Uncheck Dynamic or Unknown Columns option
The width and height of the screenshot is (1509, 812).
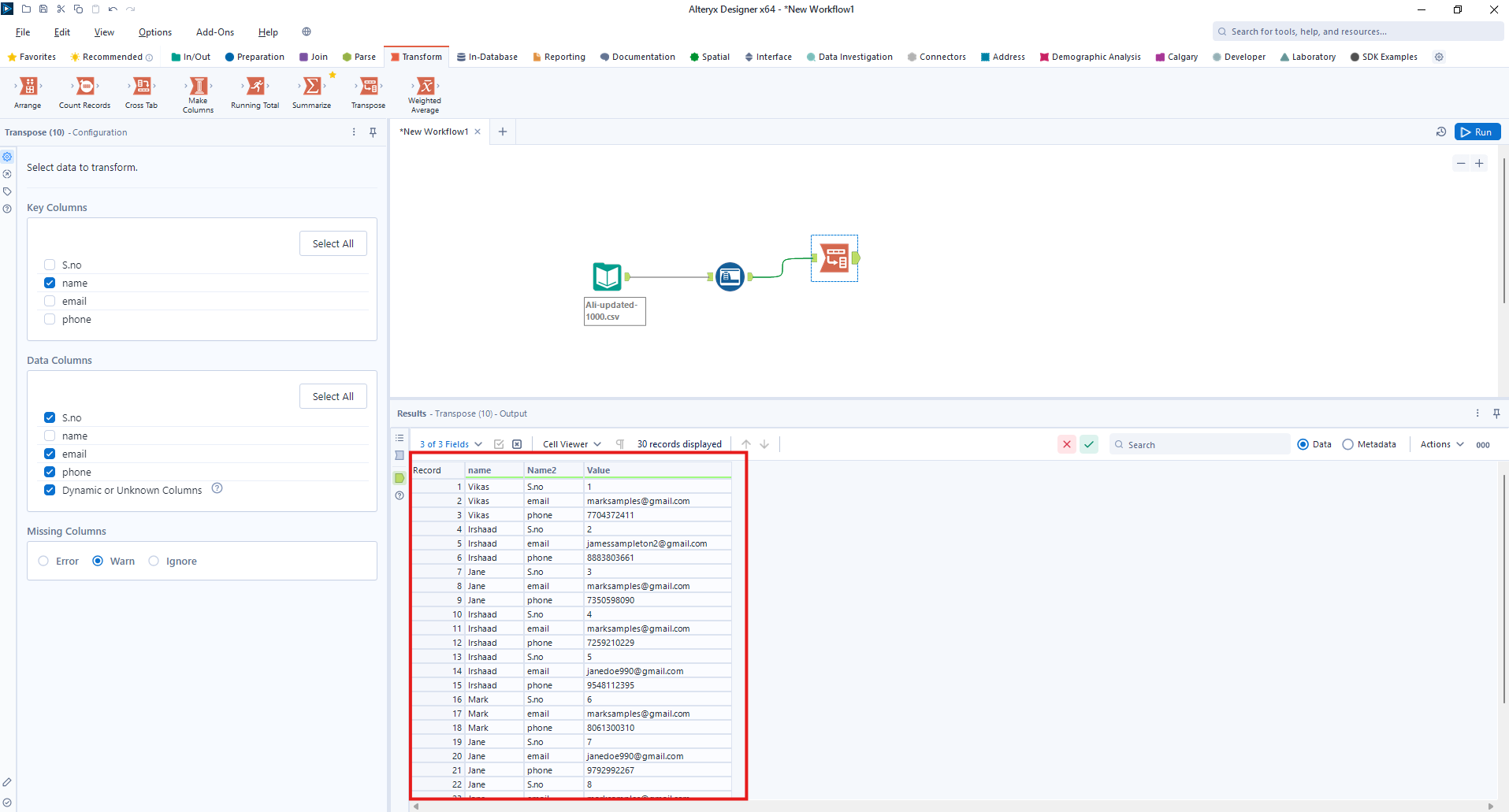pyautogui.click(x=50, y=491)
